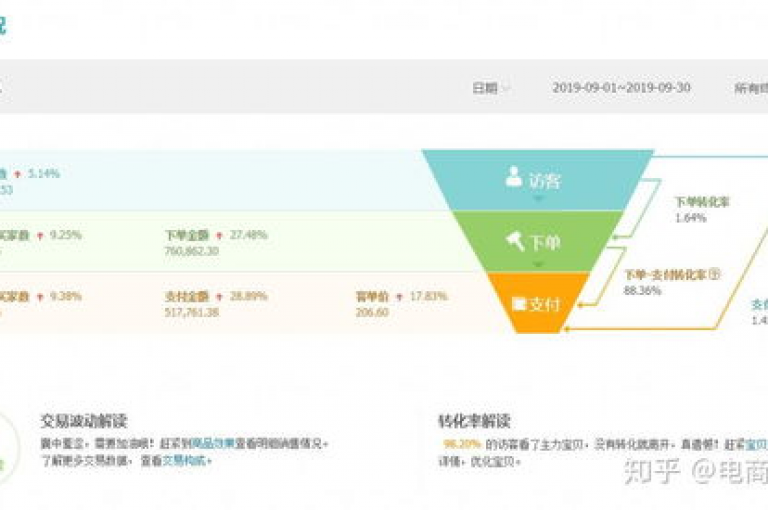The width and height of the screenshot is (768, 510).
Task: Click the red up arrow before 5.14%
Action: tap(18, 174)
